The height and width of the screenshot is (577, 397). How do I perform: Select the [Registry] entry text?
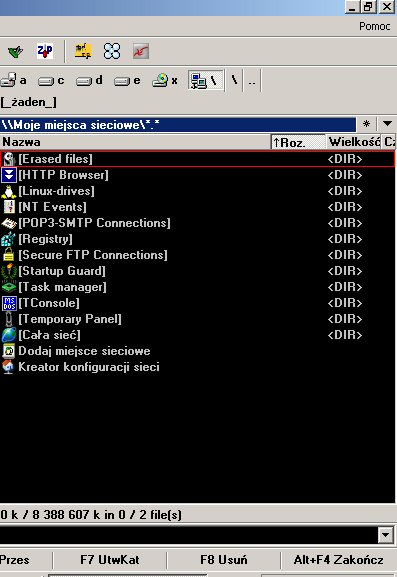click(46, 239)
